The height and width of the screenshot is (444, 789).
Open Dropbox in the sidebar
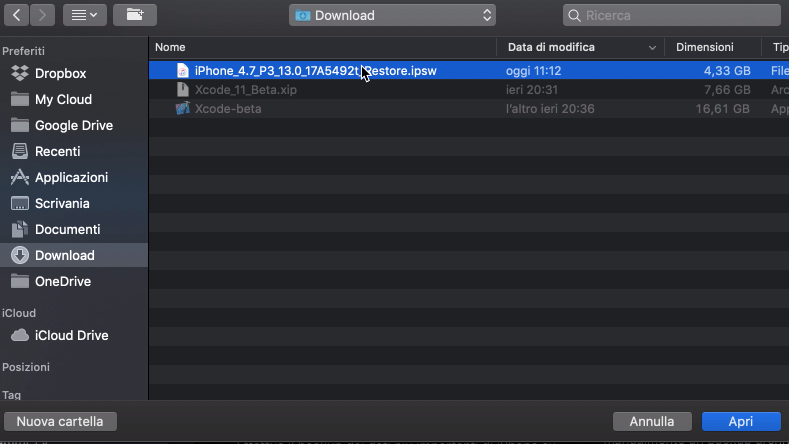pos(60,73)
